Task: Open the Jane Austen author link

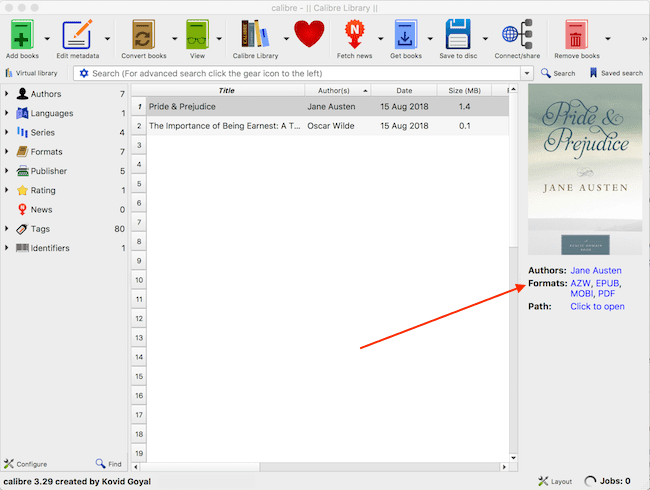Action: tap(596, 270)
